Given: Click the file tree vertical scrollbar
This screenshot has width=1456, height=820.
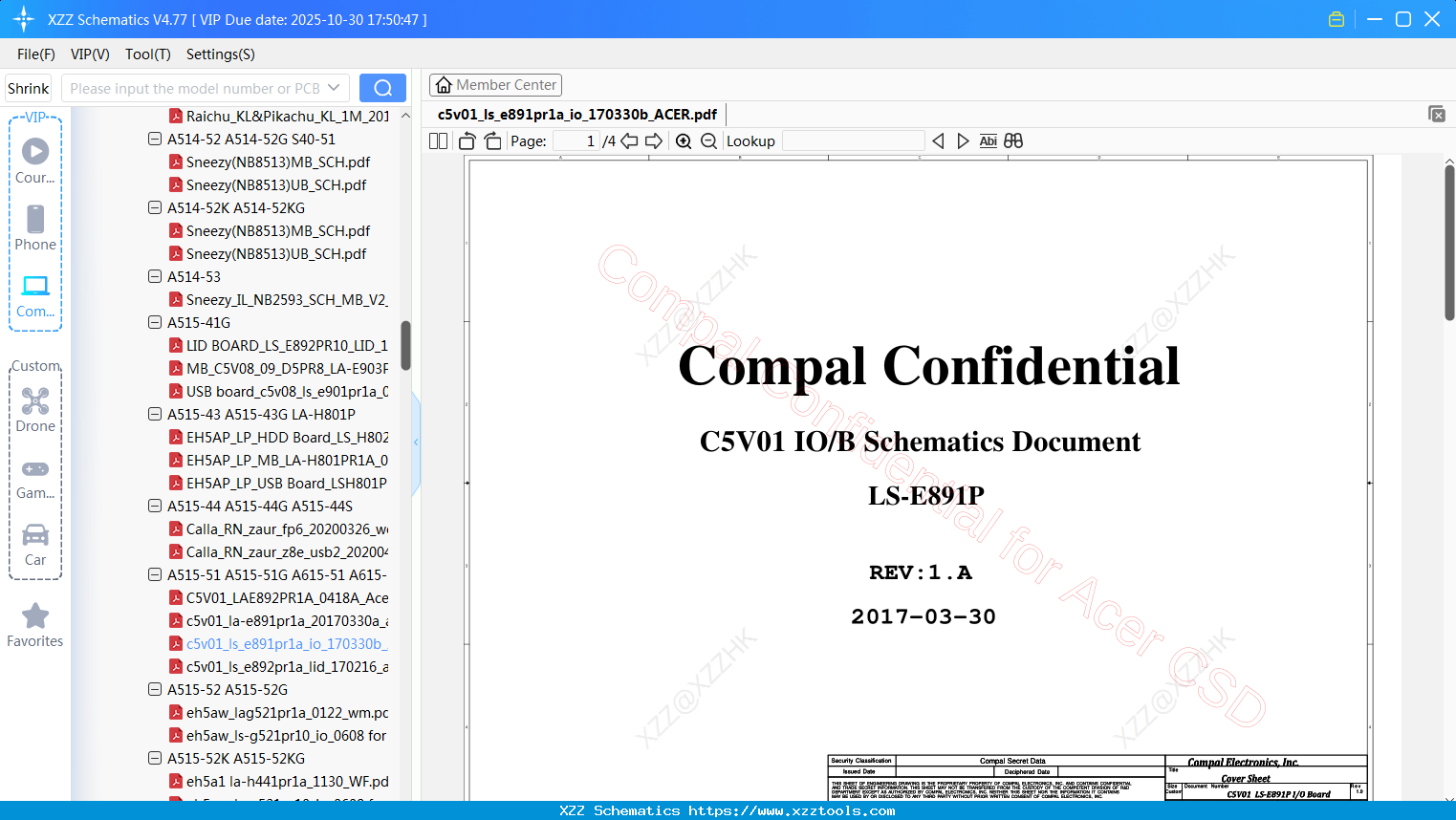Looking at the screenshot, I should [405, 345].
